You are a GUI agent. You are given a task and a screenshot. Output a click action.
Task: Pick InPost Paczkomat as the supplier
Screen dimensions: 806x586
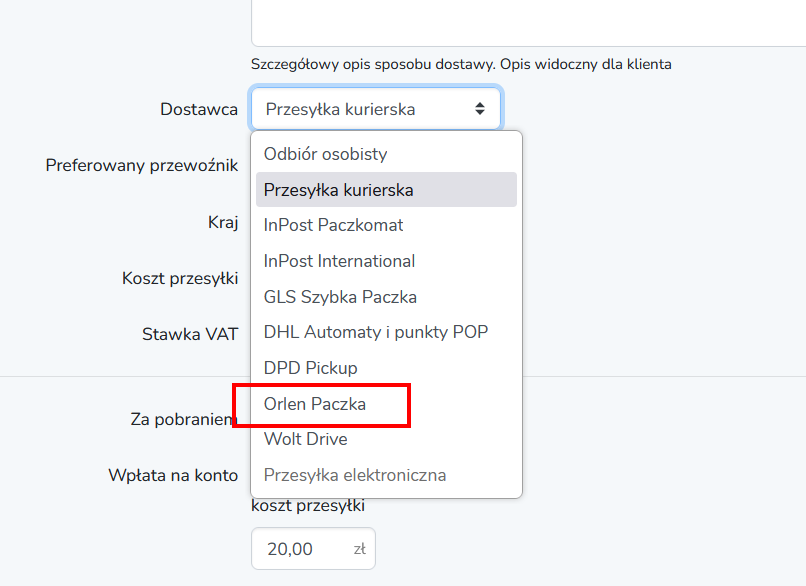(333, 225)
